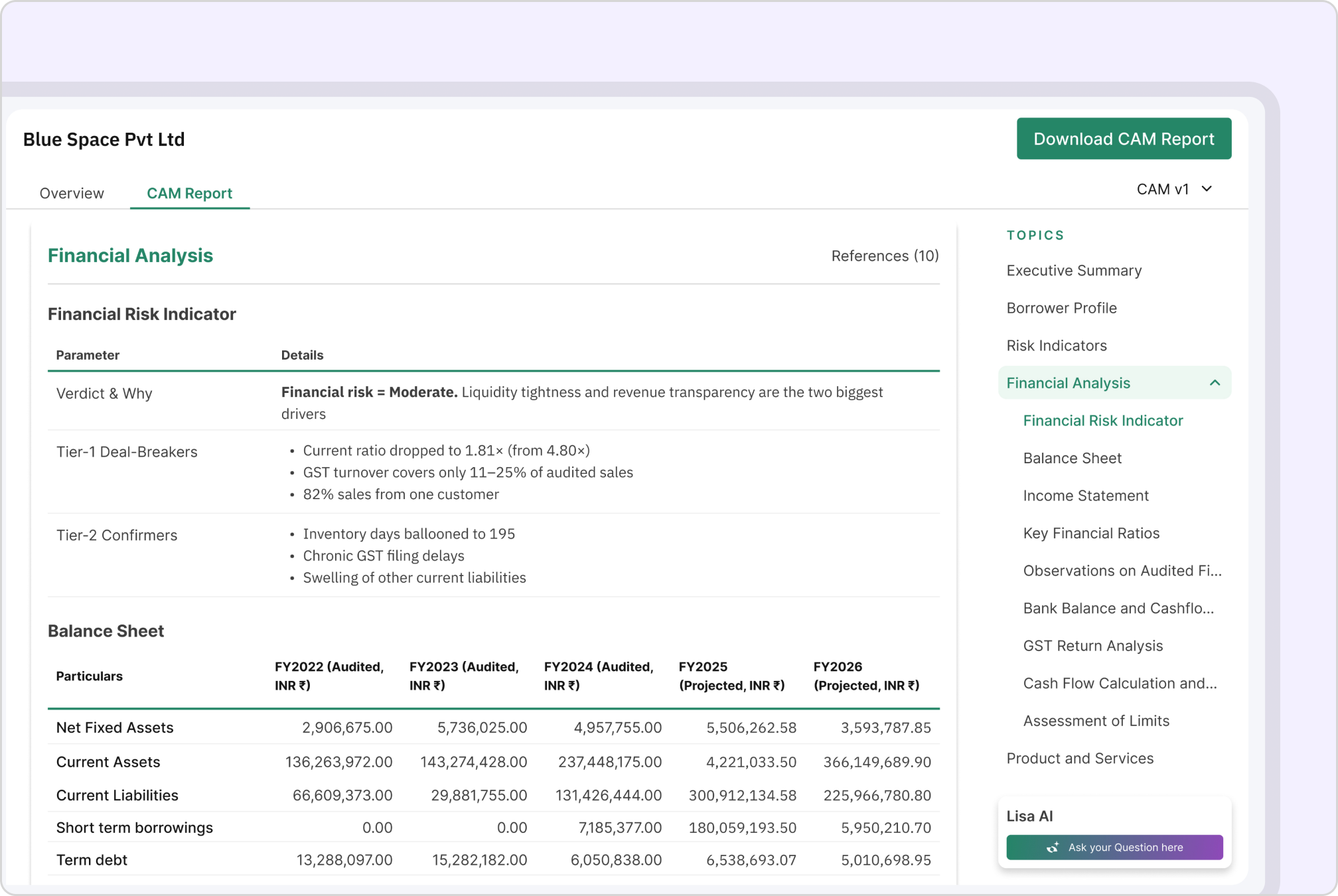Navigate to Product and Services topic
Screen dimensions: 1338x896
coord(1080,758)
